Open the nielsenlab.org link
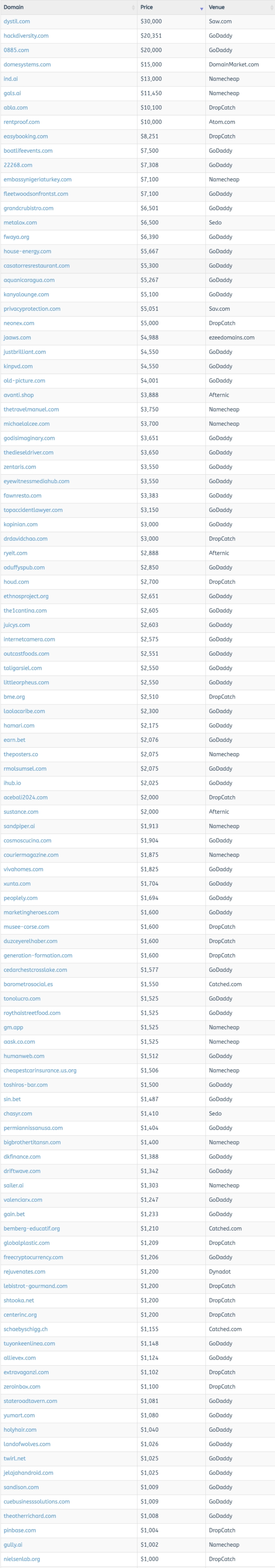Image resolution: width=275 pixels, height=1568 pixels. pos(22,1559)
